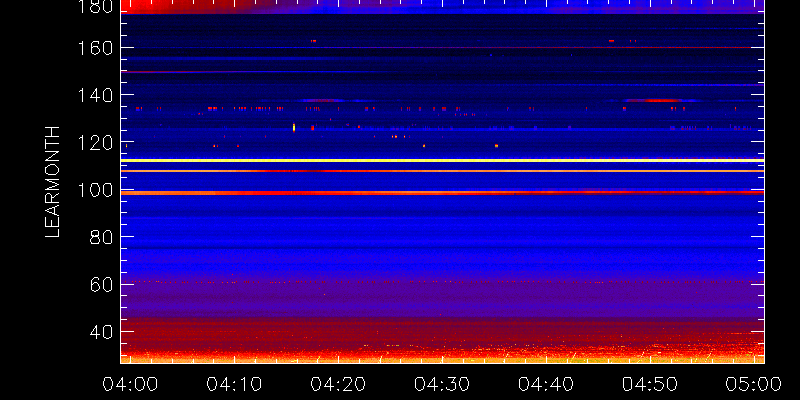Click the 04:40 time axis label
Image resolution: width=800 pixels, height=400 pixels.
pyautogui.click(x=546, y=384)
